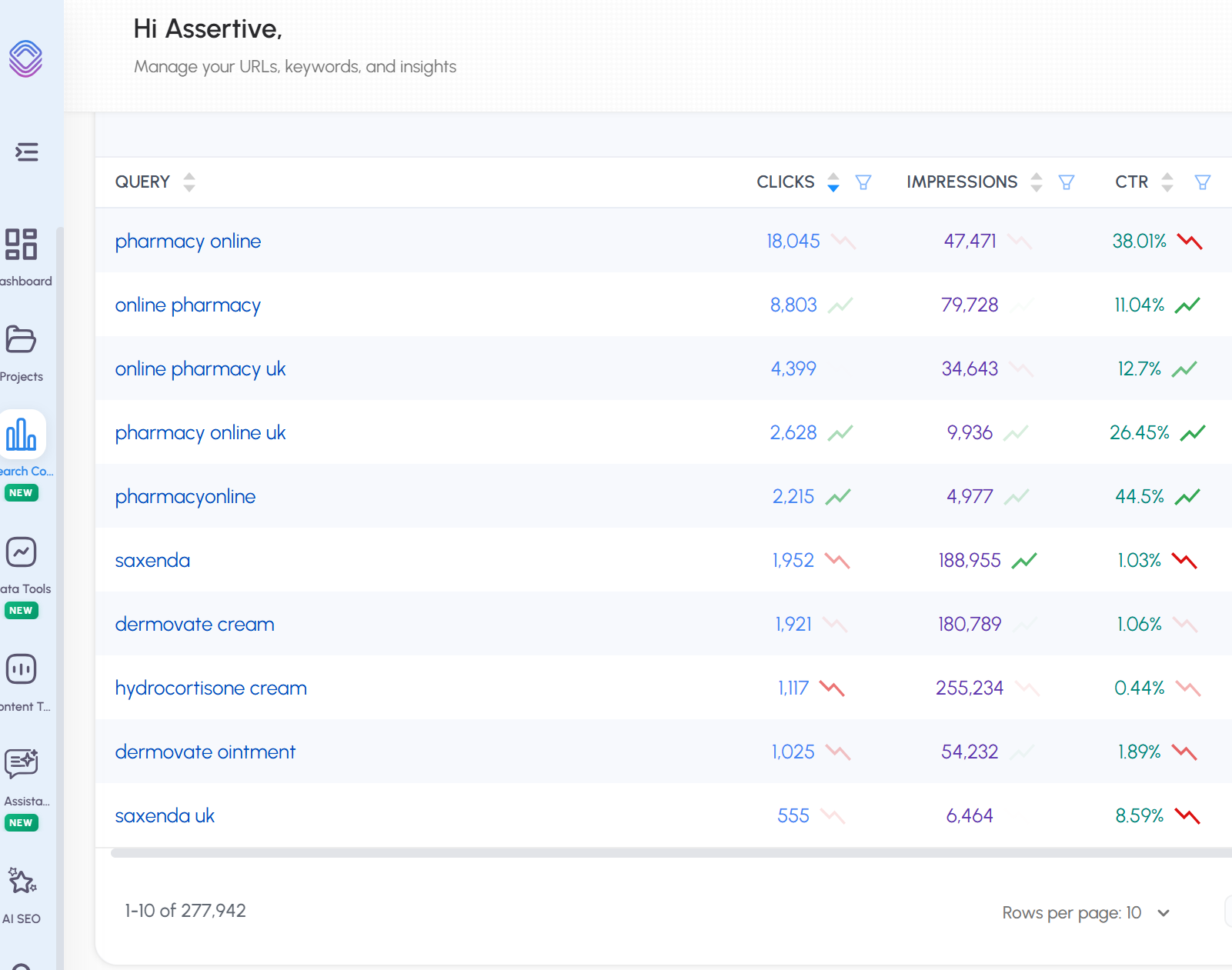
Task: Collapse the sidebar with the menu icon
Action: point(27,152)
